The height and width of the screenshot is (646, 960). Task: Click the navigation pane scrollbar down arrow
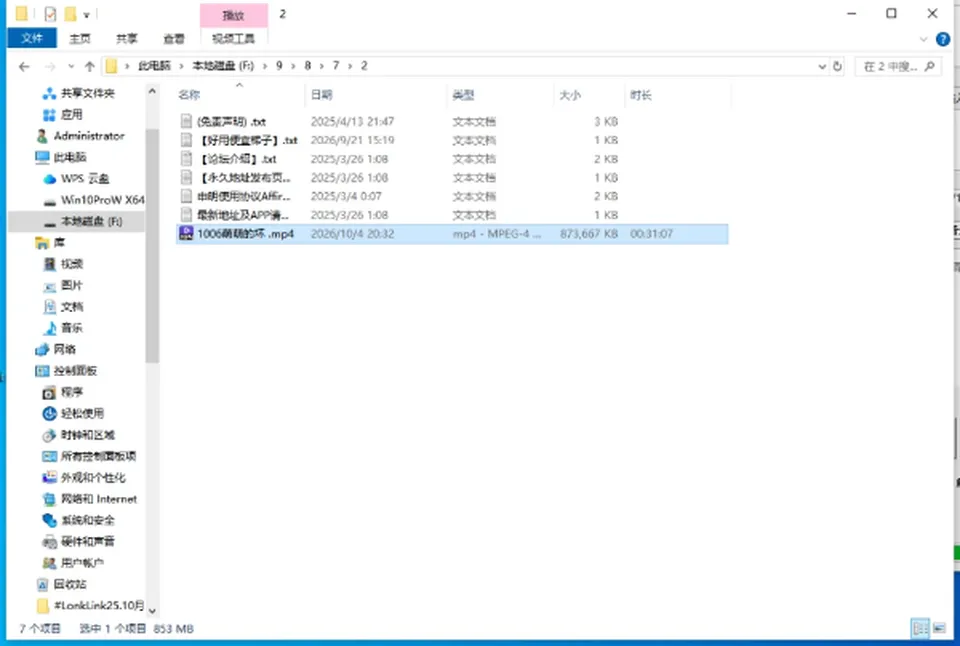pos(152,610)
